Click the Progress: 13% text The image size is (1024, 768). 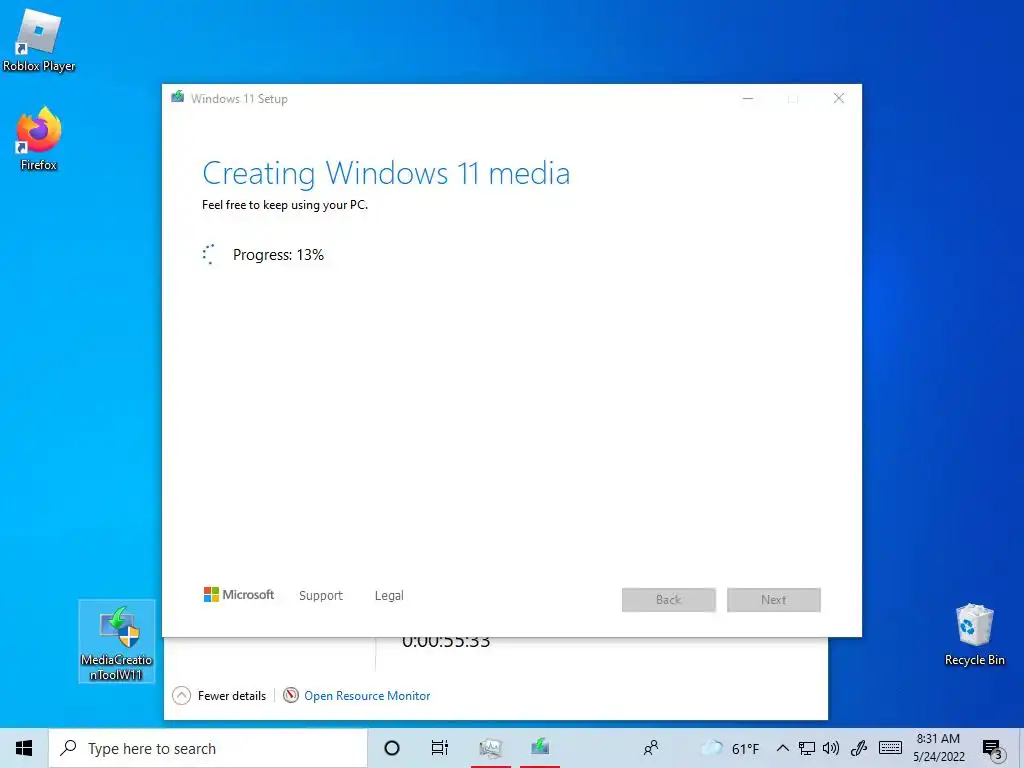[x=278, y=255]
